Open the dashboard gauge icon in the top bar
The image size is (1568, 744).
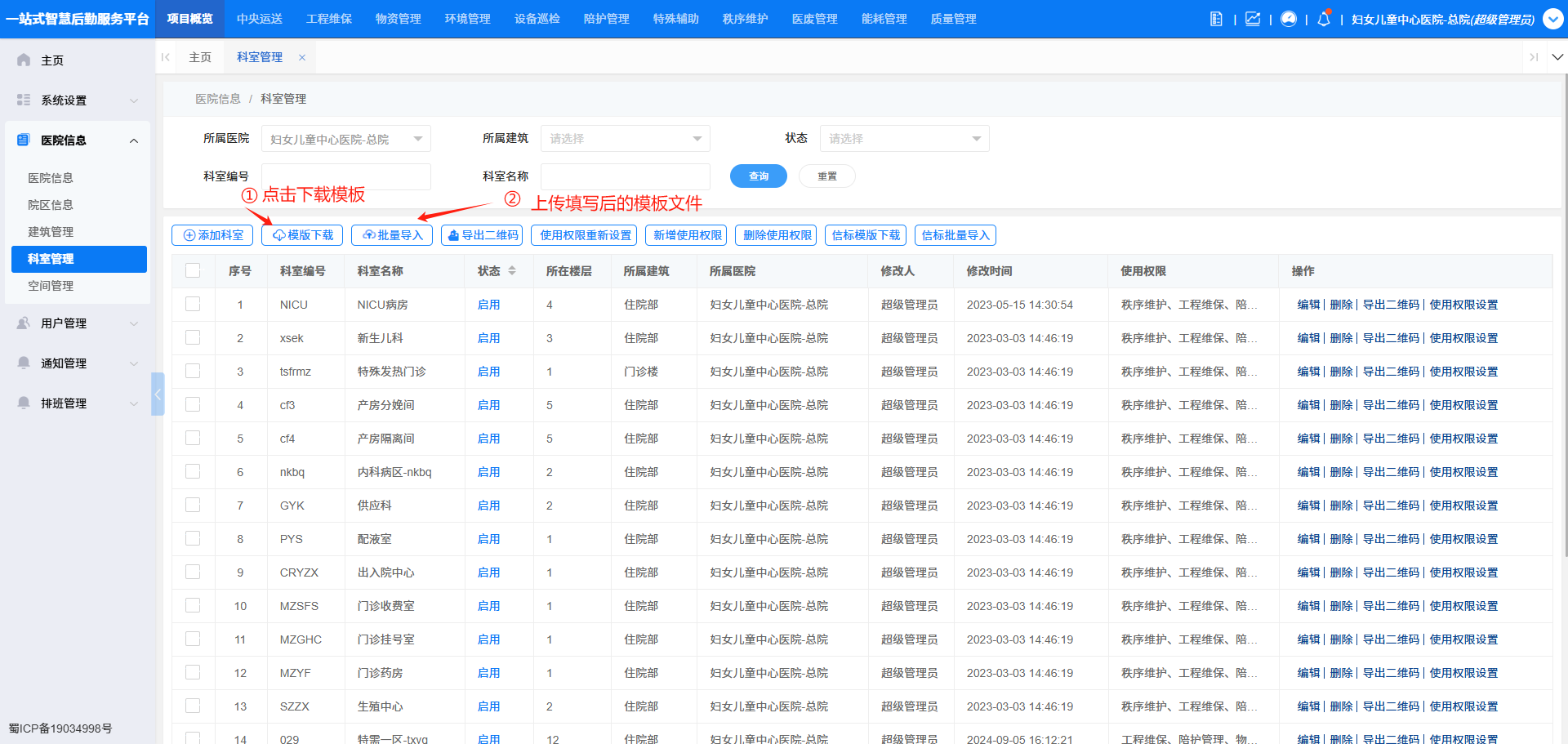[x=1289, y=19]
